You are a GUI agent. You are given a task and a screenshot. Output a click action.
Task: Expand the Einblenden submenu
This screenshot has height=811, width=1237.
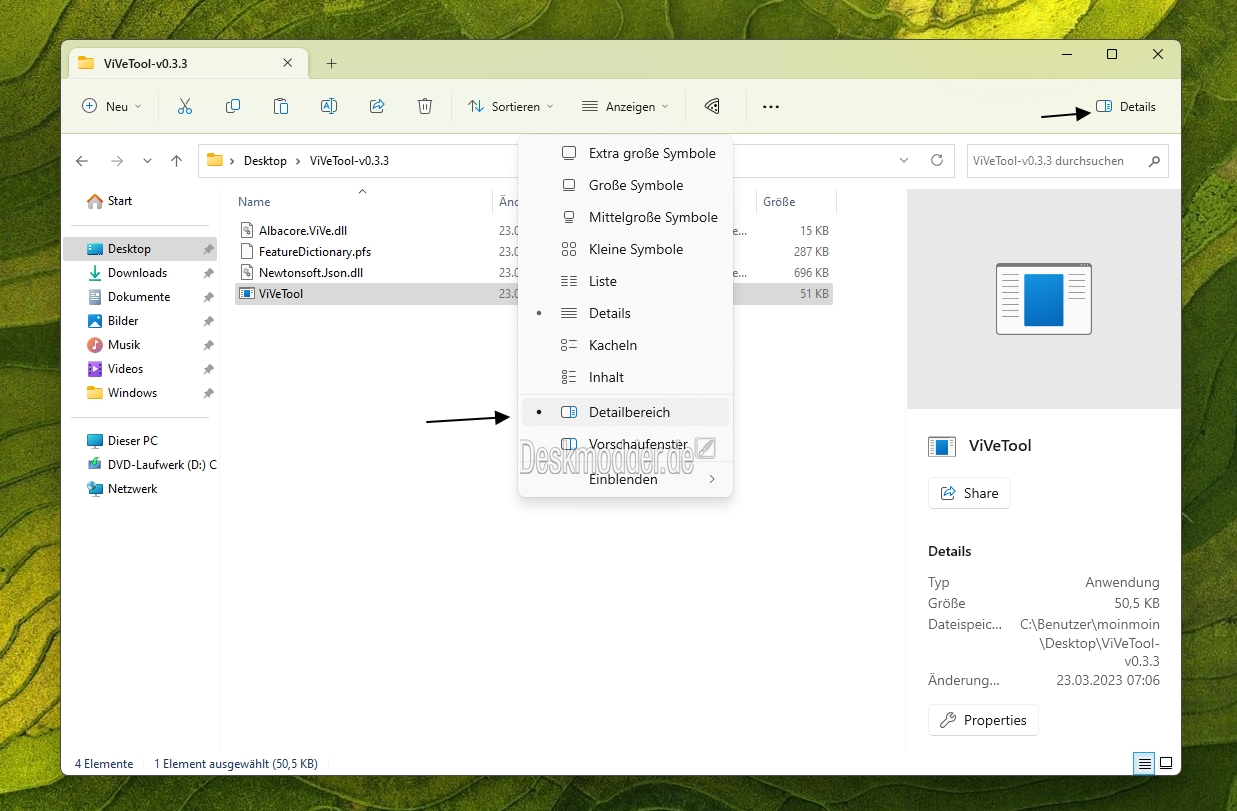[x=625, y=479]
